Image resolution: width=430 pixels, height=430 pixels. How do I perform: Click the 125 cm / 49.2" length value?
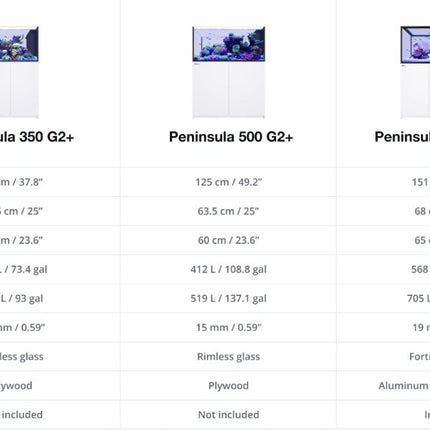tap(229, 182)
